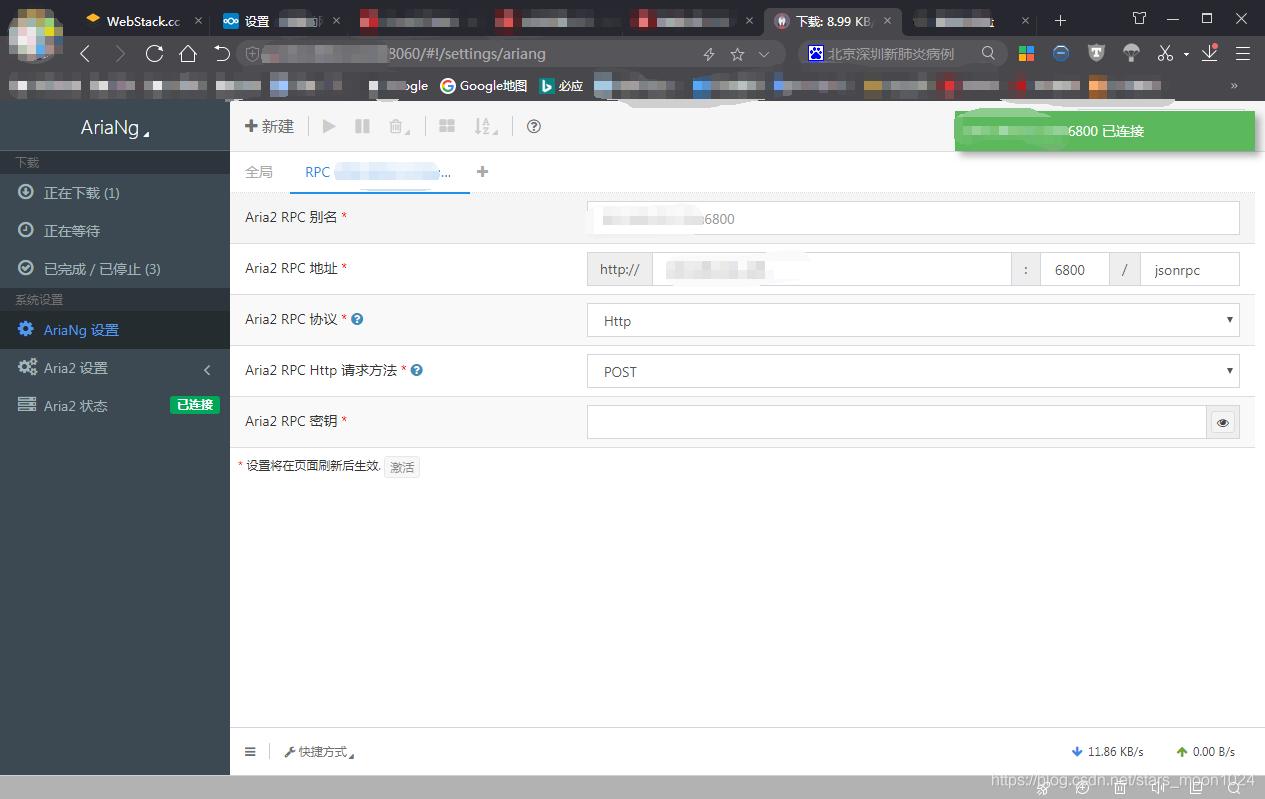Click the Aria2 RPC 密钥 input field
This screenshot has width=1265, height=799.
tap(895, 421)
